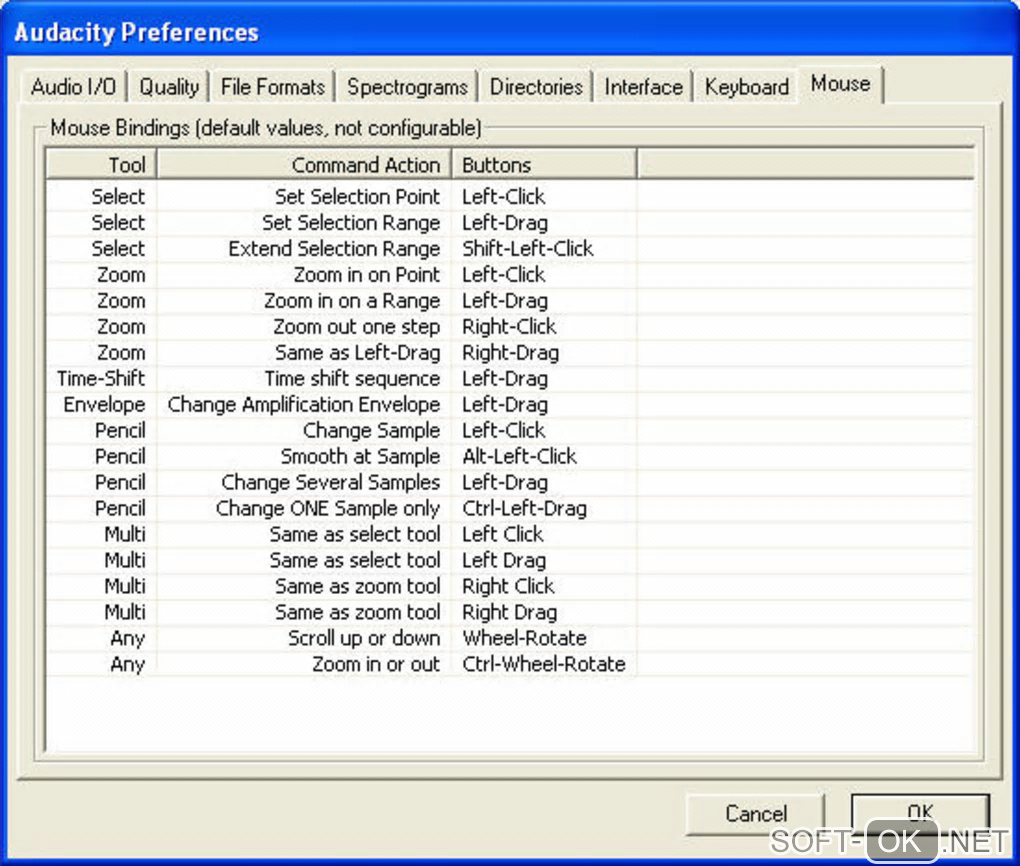The height and width of the screenshot is (866, 1020).
Task: Click Change Amplification Envelope entry
Action: pyautogui.click(x=304, y=405)
